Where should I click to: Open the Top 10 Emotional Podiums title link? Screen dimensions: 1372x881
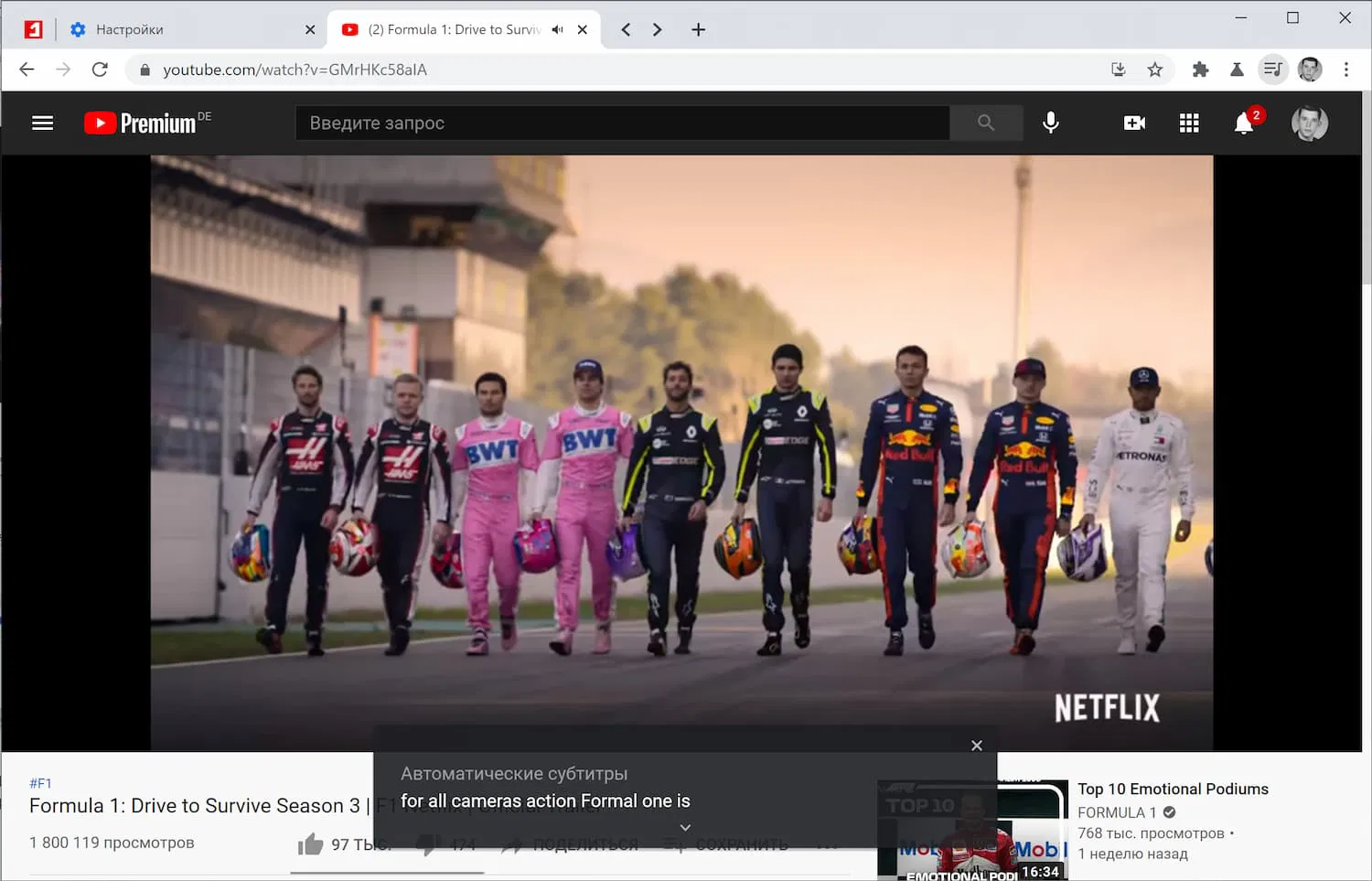click(x=1173, y=789)
